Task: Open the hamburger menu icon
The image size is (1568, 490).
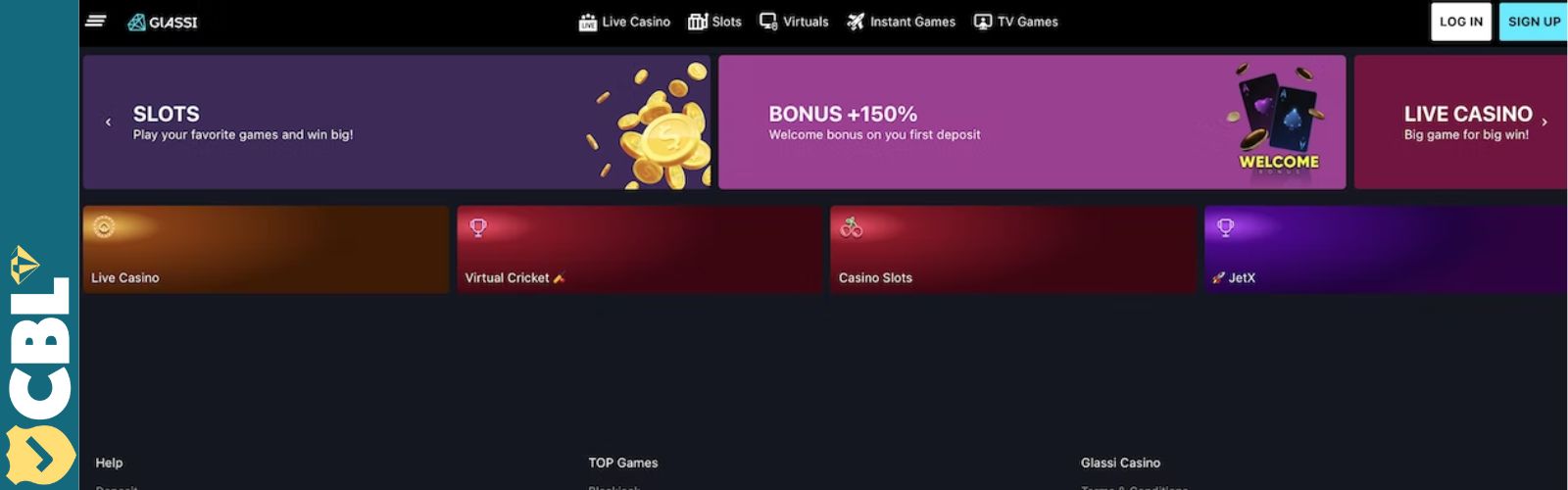Action: tap(95, 21)
